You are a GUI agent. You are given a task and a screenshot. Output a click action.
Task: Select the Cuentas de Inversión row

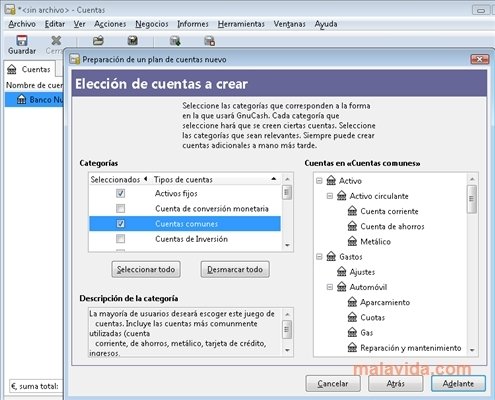pos(185,239)
